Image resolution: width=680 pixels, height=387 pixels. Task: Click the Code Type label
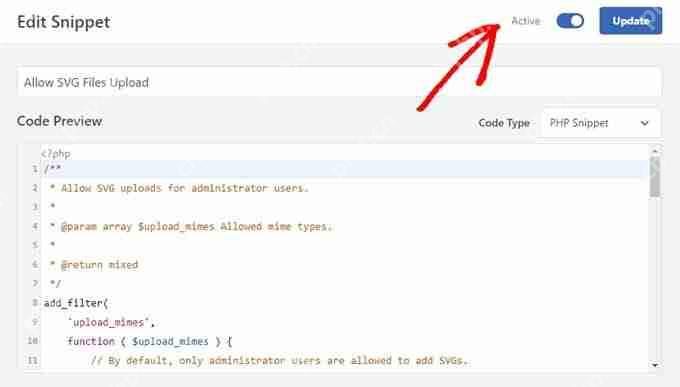click(504, 123)
